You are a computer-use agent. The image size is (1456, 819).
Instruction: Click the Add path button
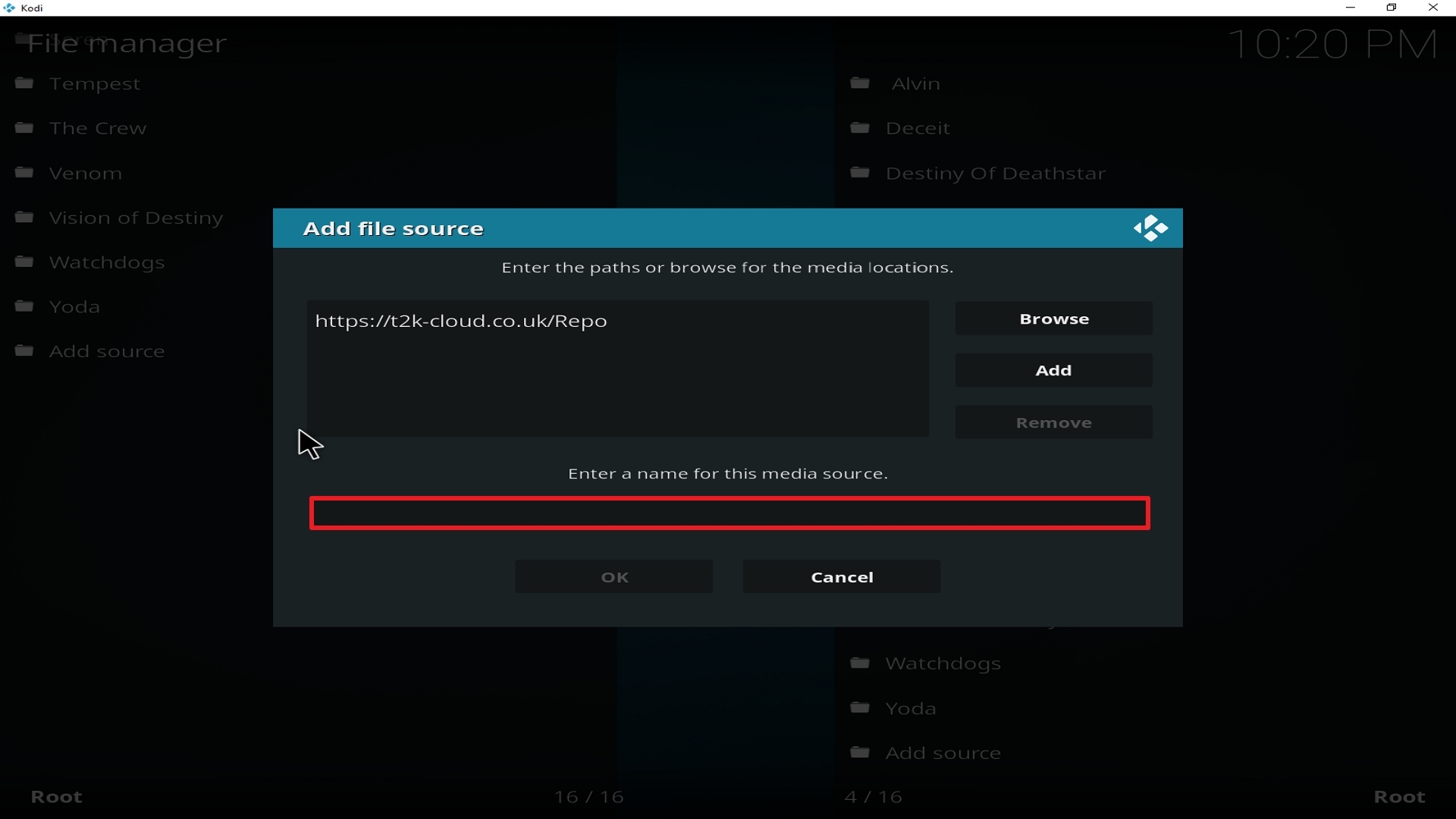click(1053, 370)
